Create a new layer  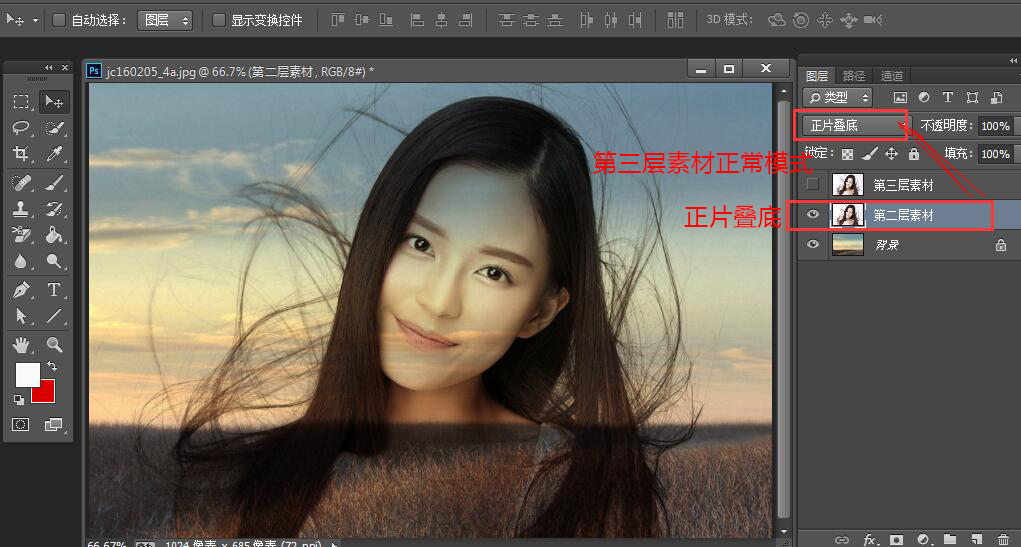[976, 539]
